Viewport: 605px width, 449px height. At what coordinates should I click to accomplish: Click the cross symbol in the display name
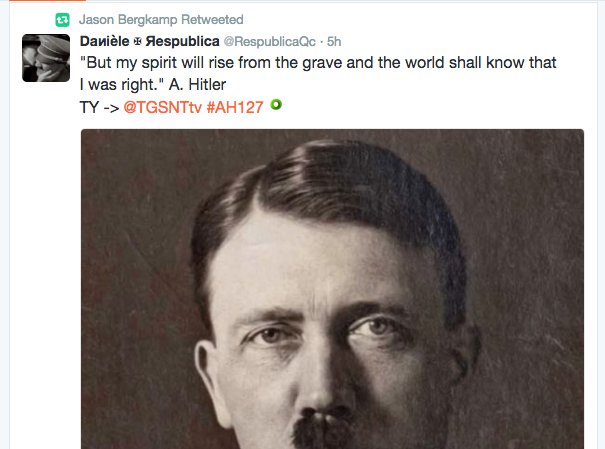pos(137,42)
